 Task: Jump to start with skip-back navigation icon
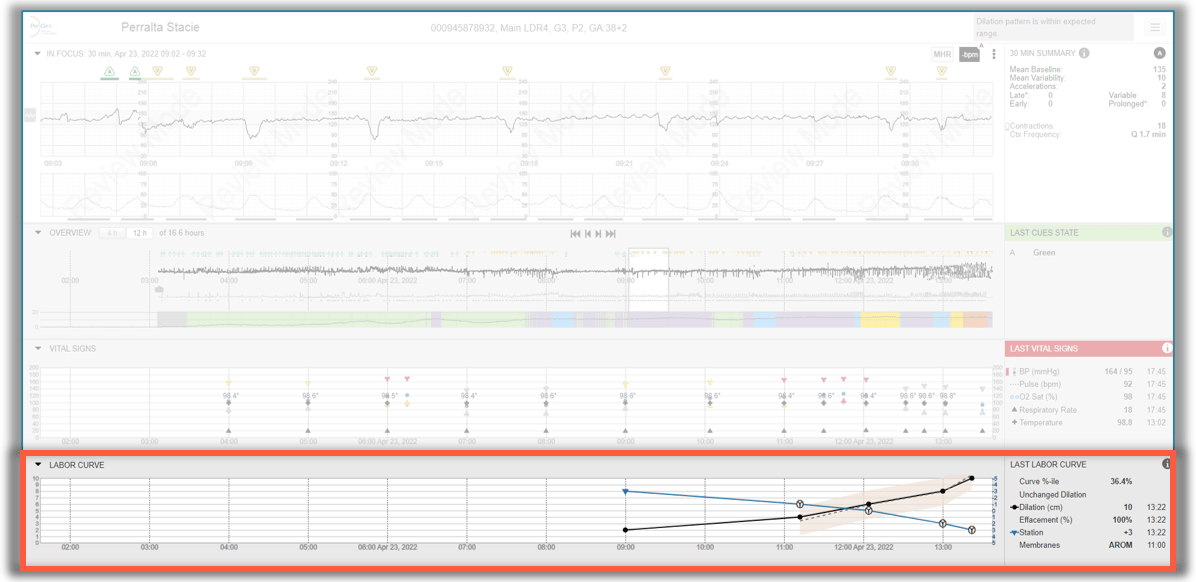point(576,234)
